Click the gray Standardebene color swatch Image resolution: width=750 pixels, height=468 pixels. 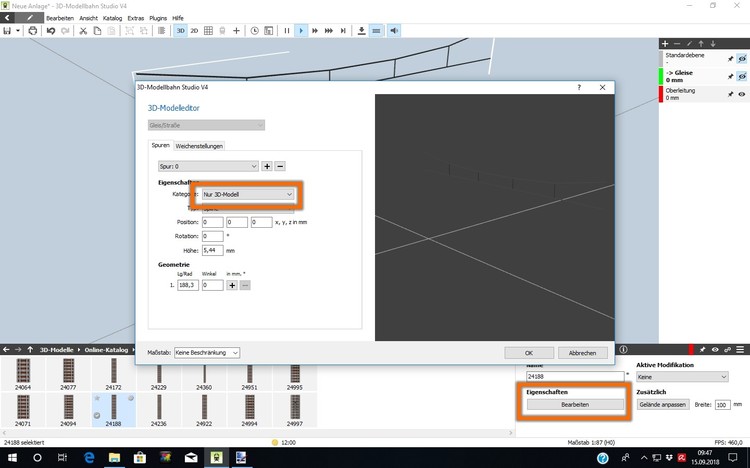[661, 59]
